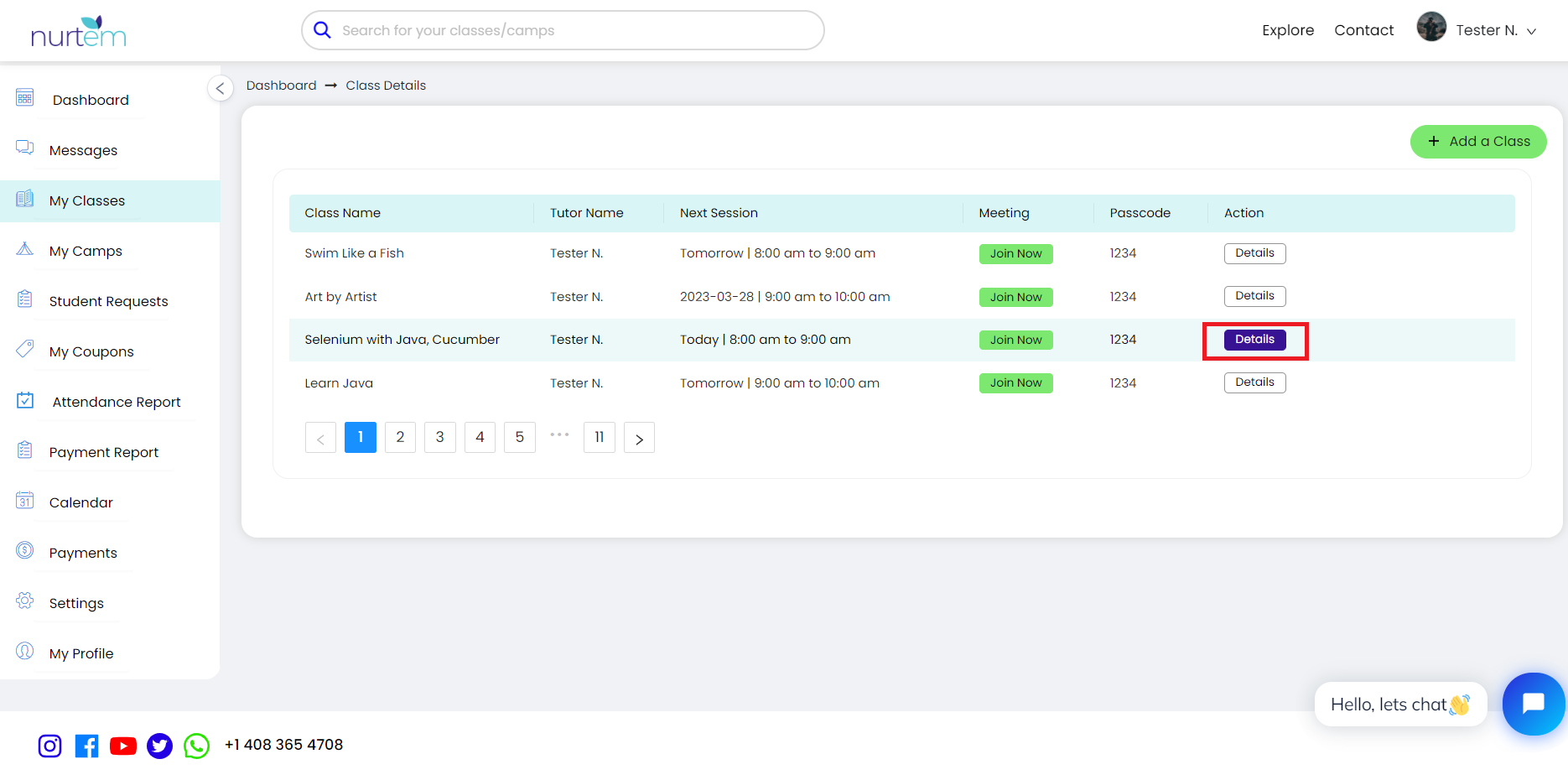Image resolution: width=1568 pixels, height=780 pixels.
Task: Open Details for Learn Java class
Action: [x=1254, y=382]
